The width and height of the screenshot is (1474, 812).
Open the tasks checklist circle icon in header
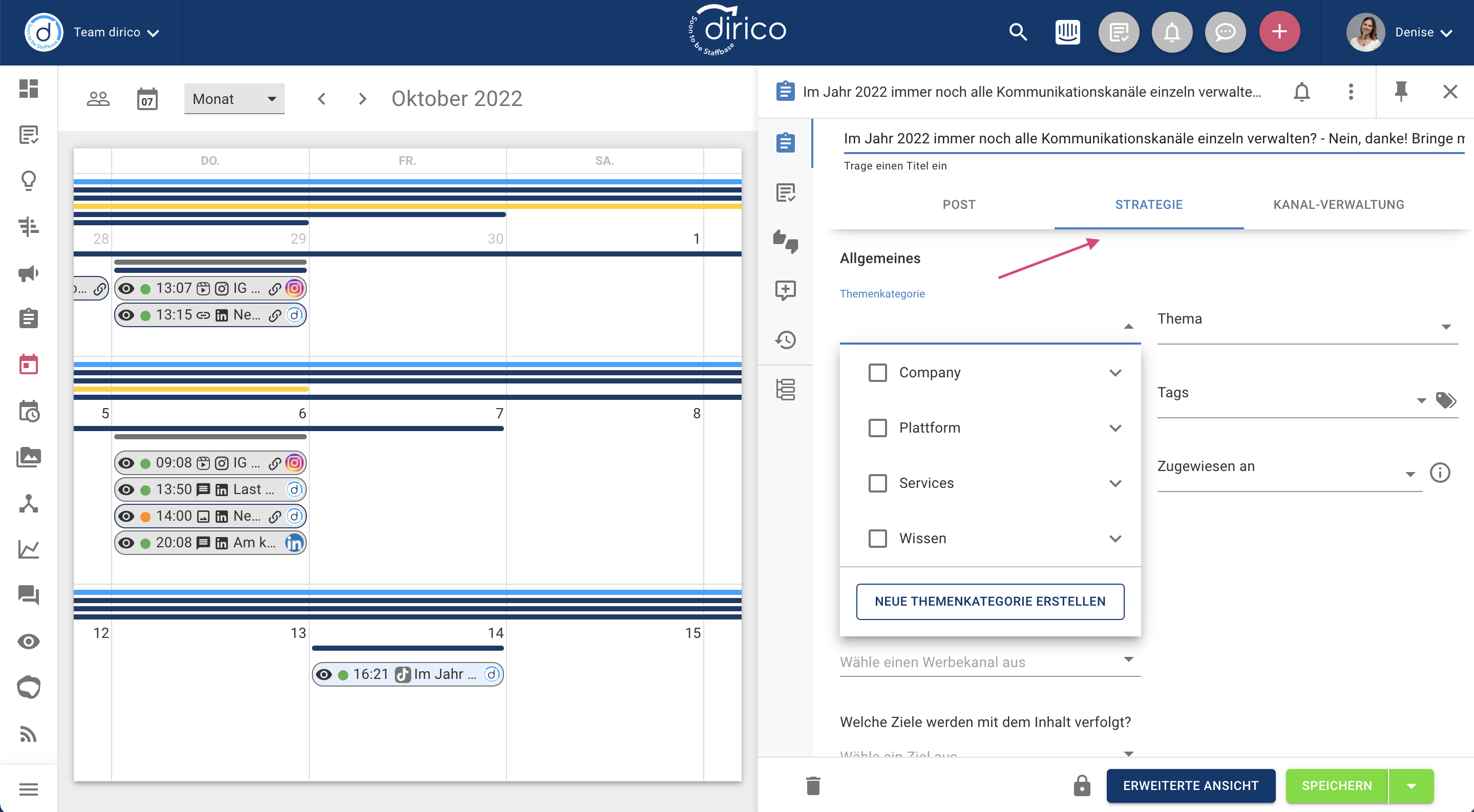pyautogui.click(x=1119, y=32)
